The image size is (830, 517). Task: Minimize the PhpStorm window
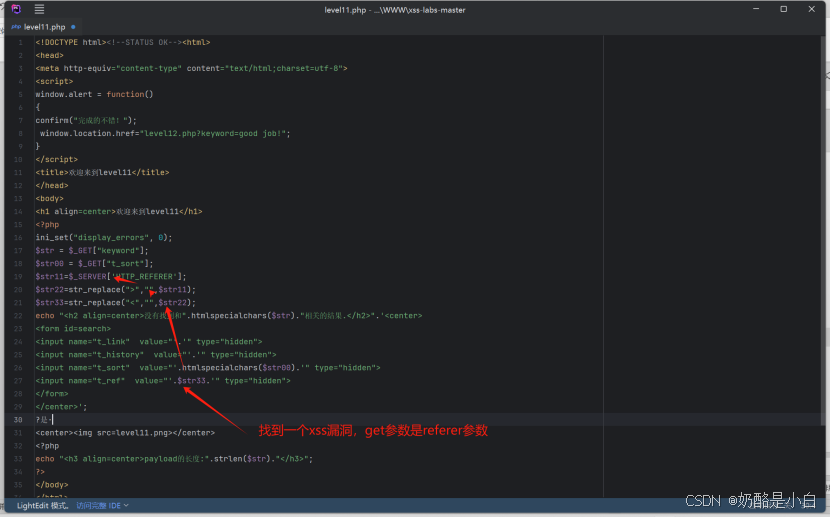pos(756,9)
